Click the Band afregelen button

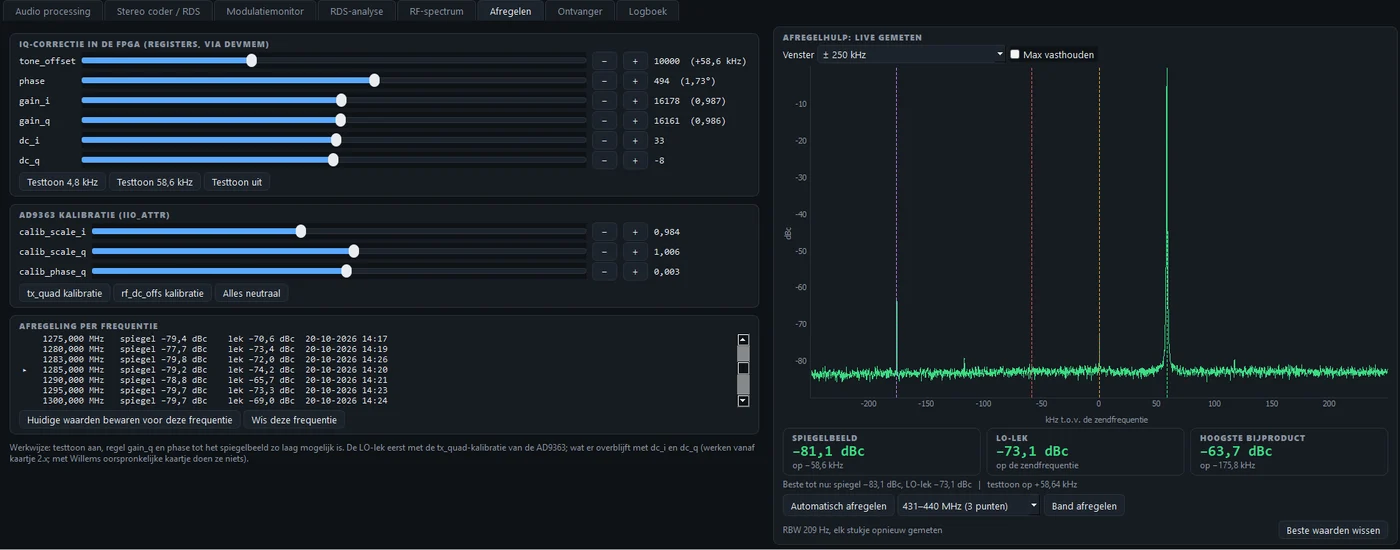1083,506
